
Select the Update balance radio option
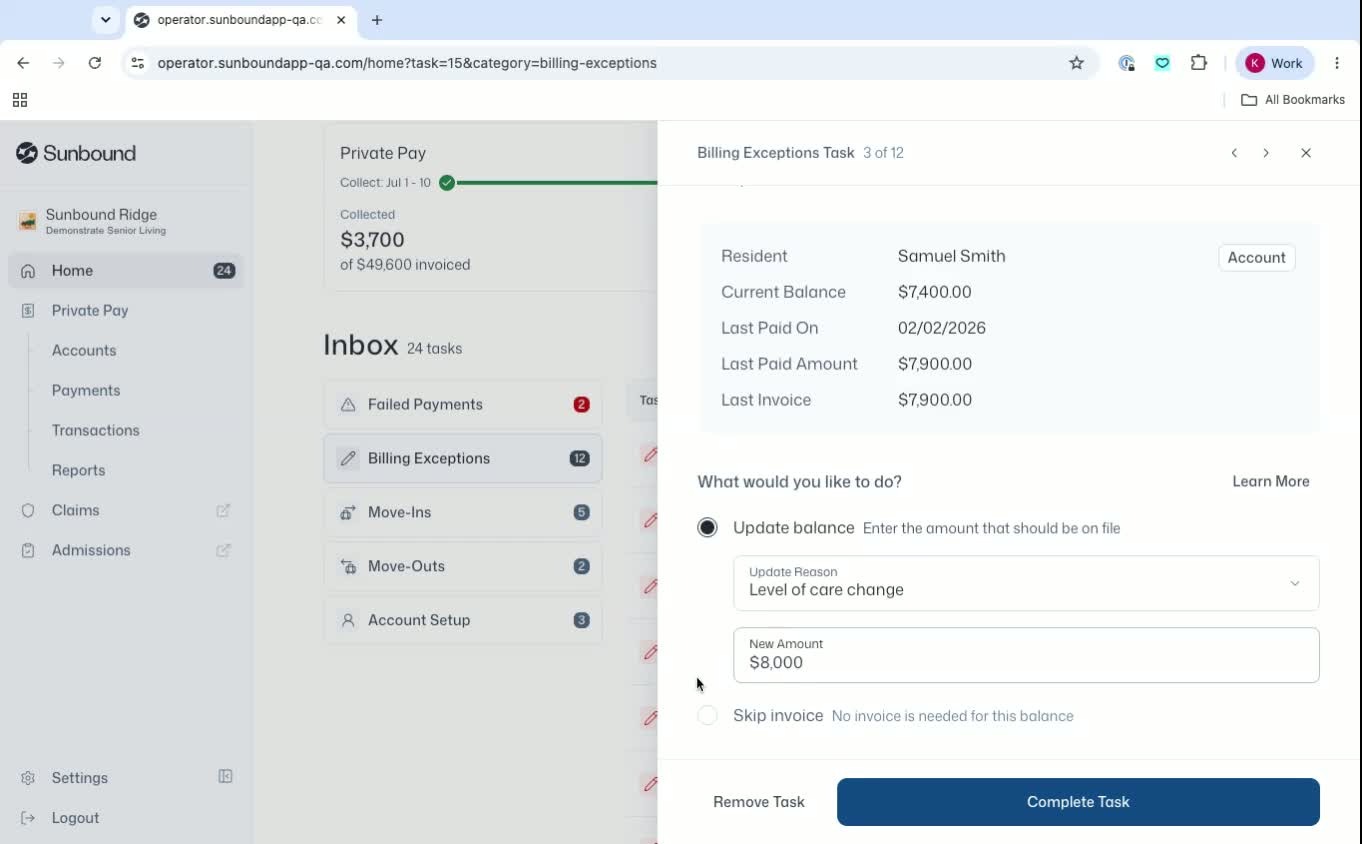(708, 528)
